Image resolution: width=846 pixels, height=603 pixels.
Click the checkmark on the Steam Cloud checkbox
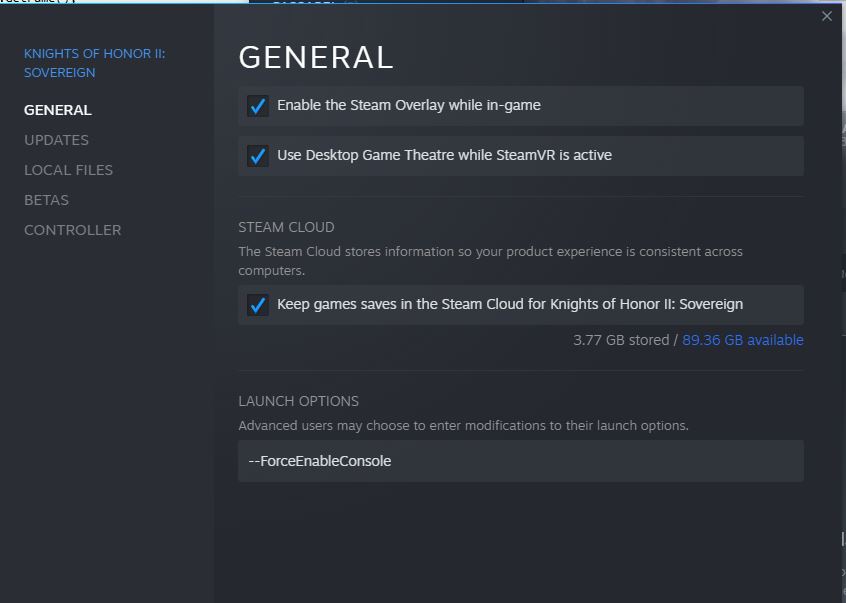click(x=258, y=304)
